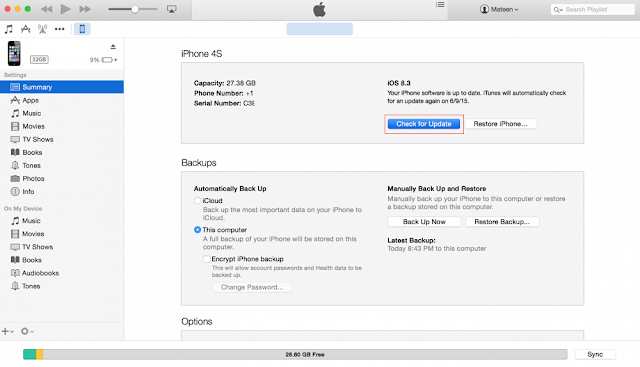Click the fast-forward button
Screen dimensions: 640x367
pyautogui.click(x=85, y=9)
